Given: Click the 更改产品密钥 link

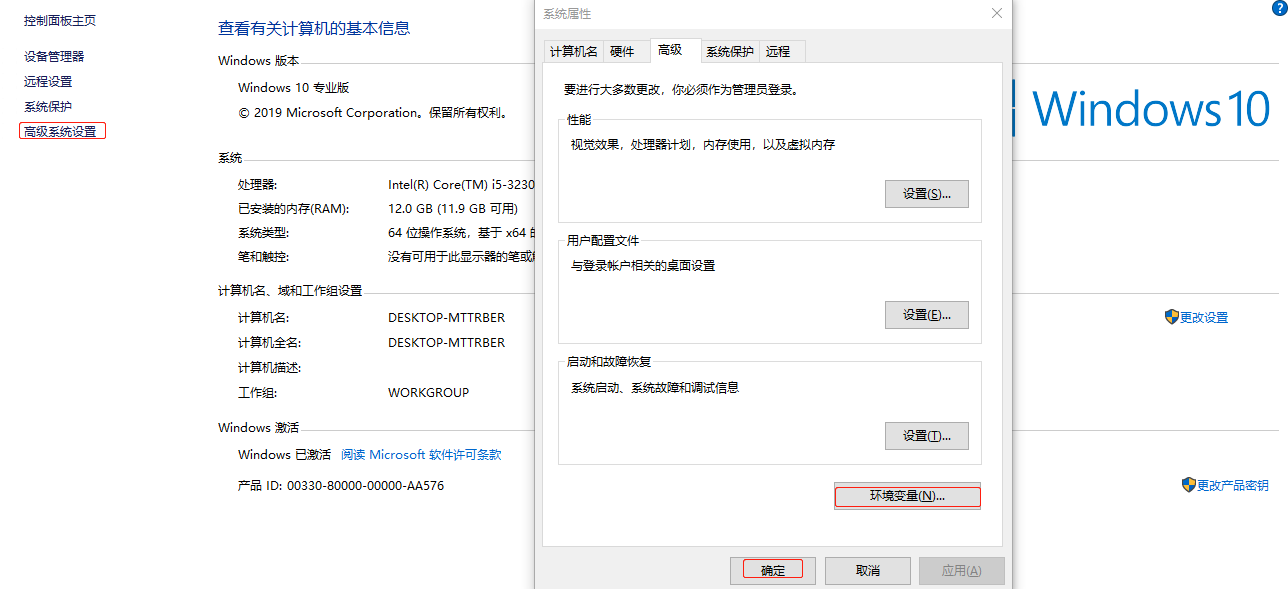Looking at the screenshot, I should coord(1233,485).
